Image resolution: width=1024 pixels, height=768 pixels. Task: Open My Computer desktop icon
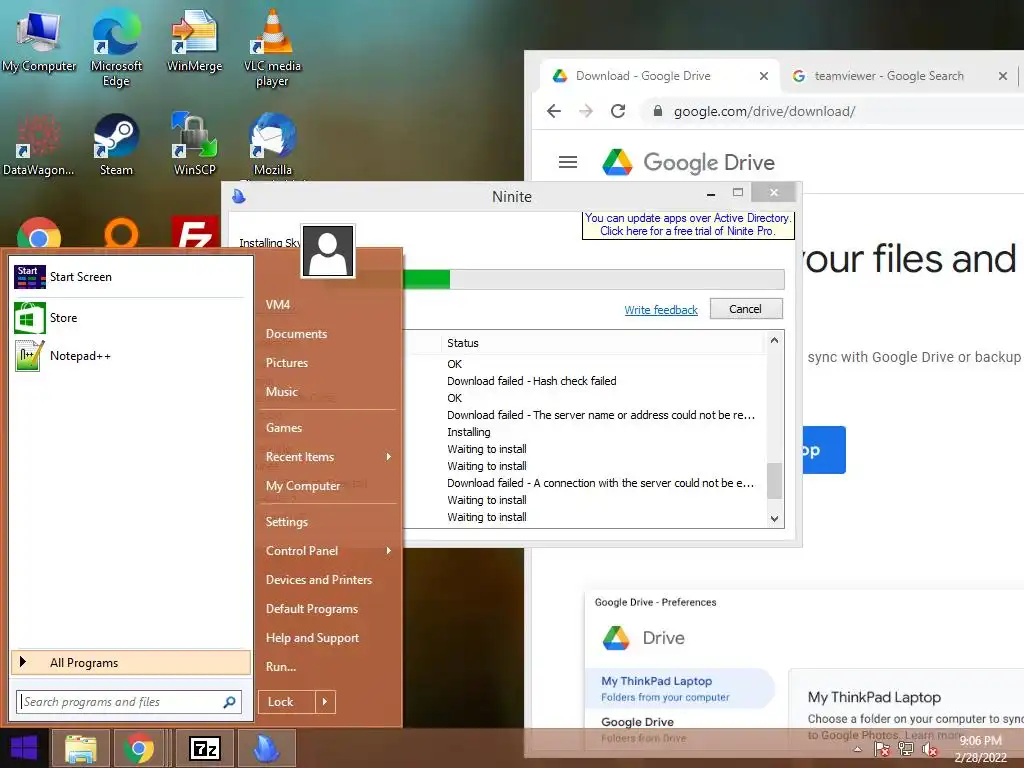click(x=39, y=41)
